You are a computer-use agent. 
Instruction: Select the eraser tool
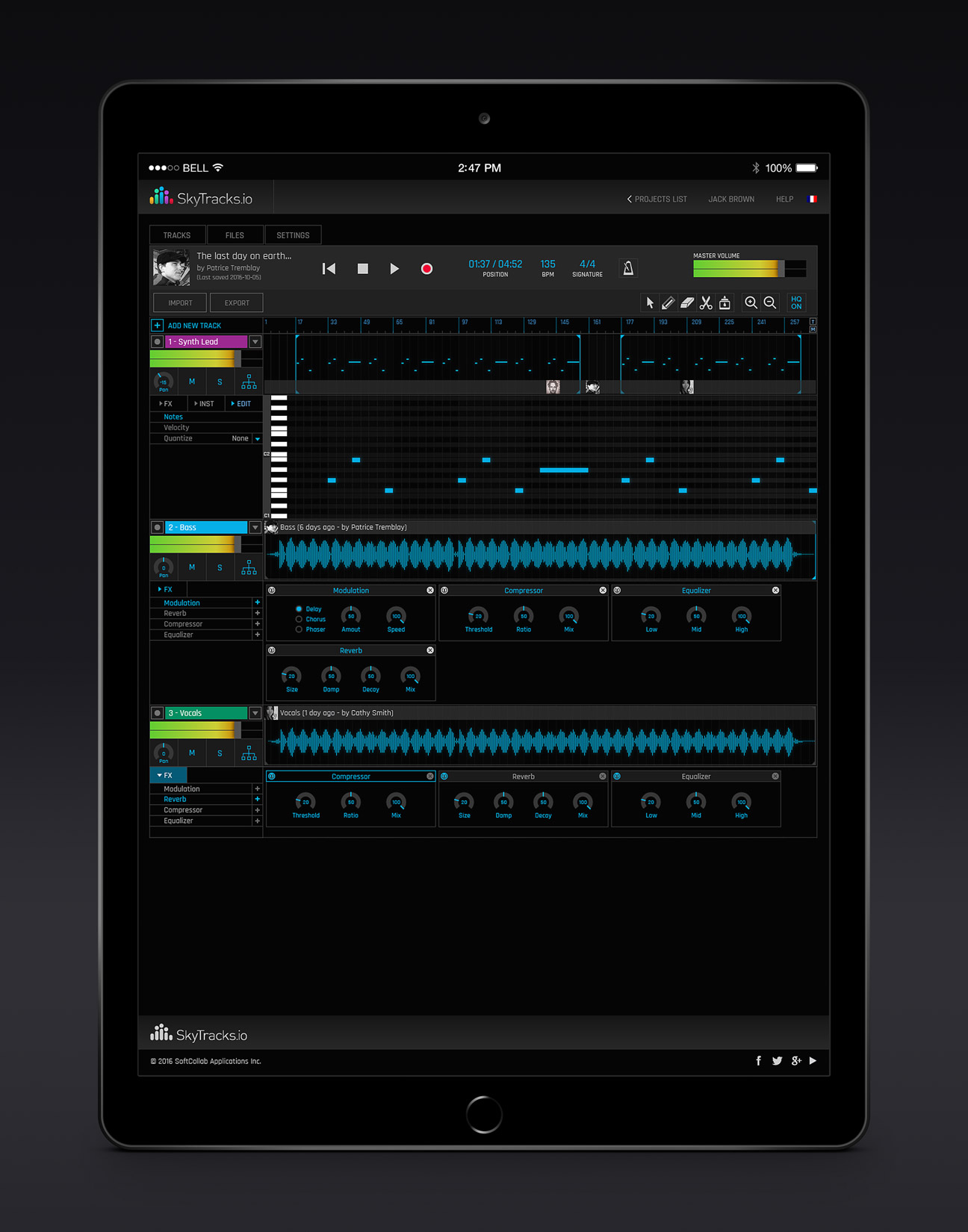click(687, 302)
